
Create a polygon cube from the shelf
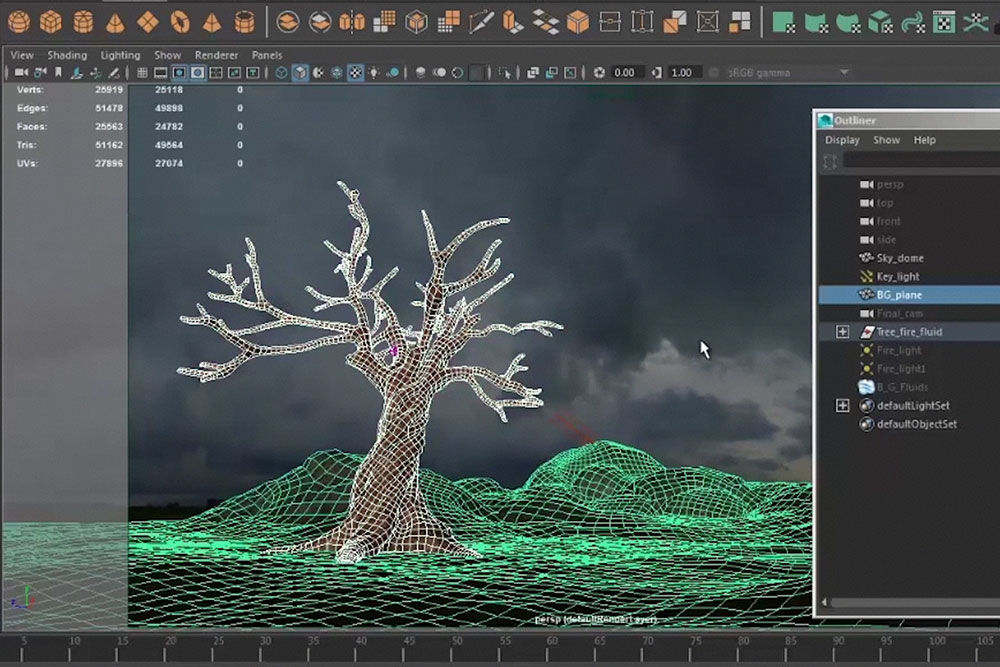(51, 22)
